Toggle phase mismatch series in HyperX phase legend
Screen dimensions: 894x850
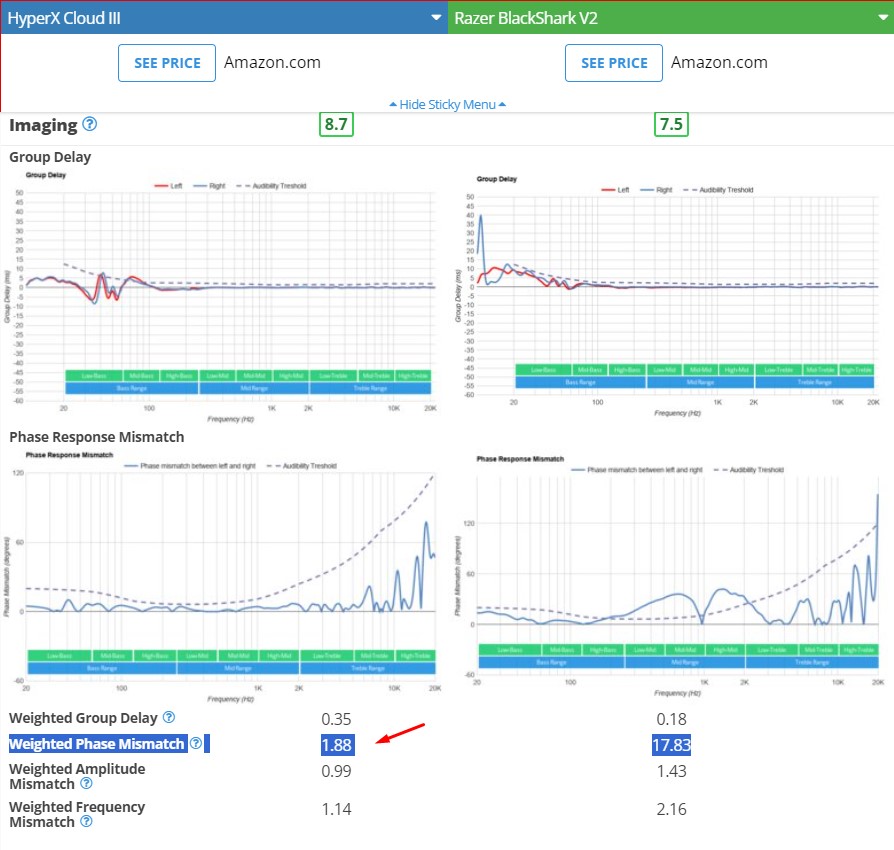point(190,466)
